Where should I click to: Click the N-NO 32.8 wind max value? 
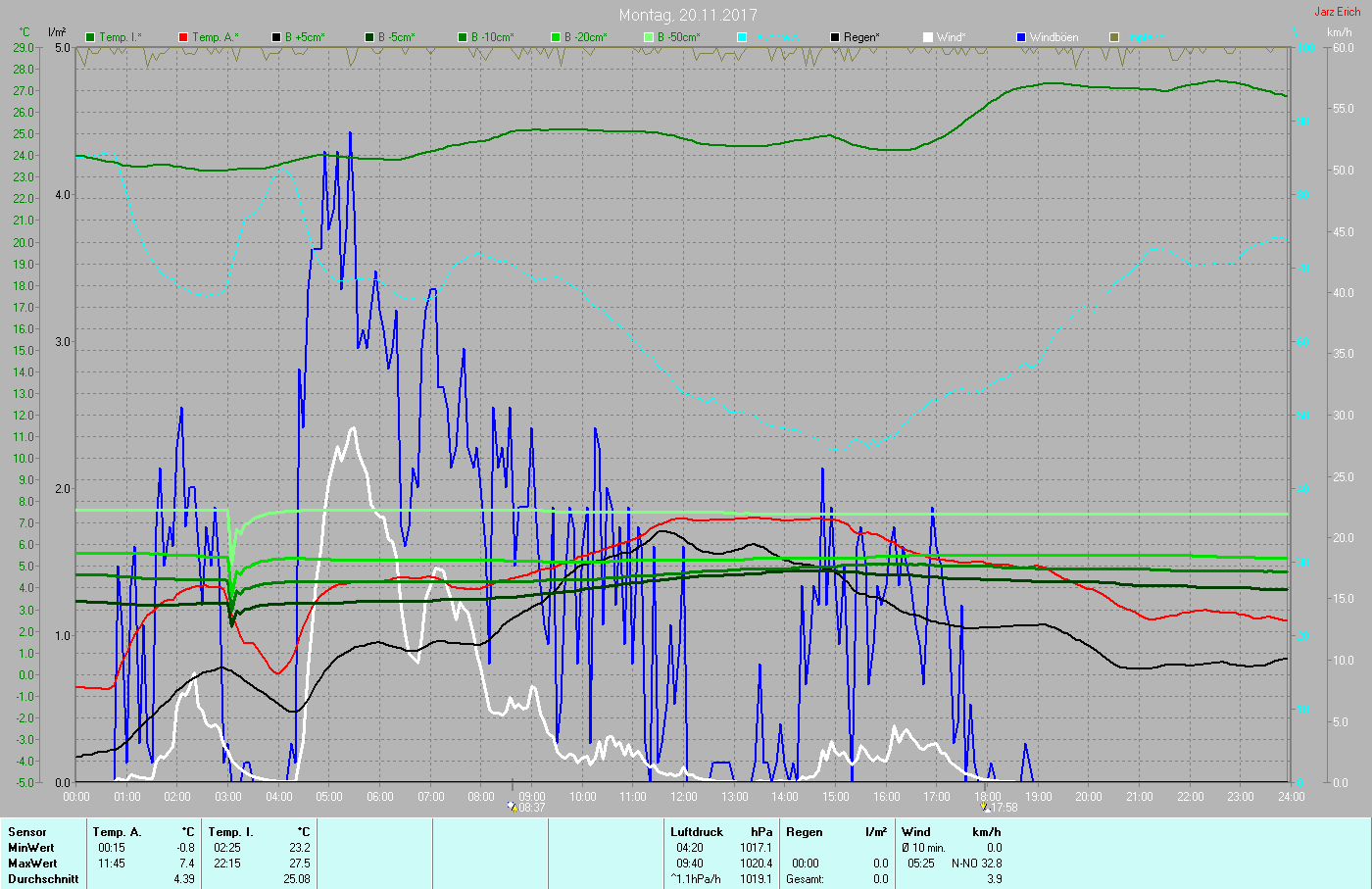(976, 864)
